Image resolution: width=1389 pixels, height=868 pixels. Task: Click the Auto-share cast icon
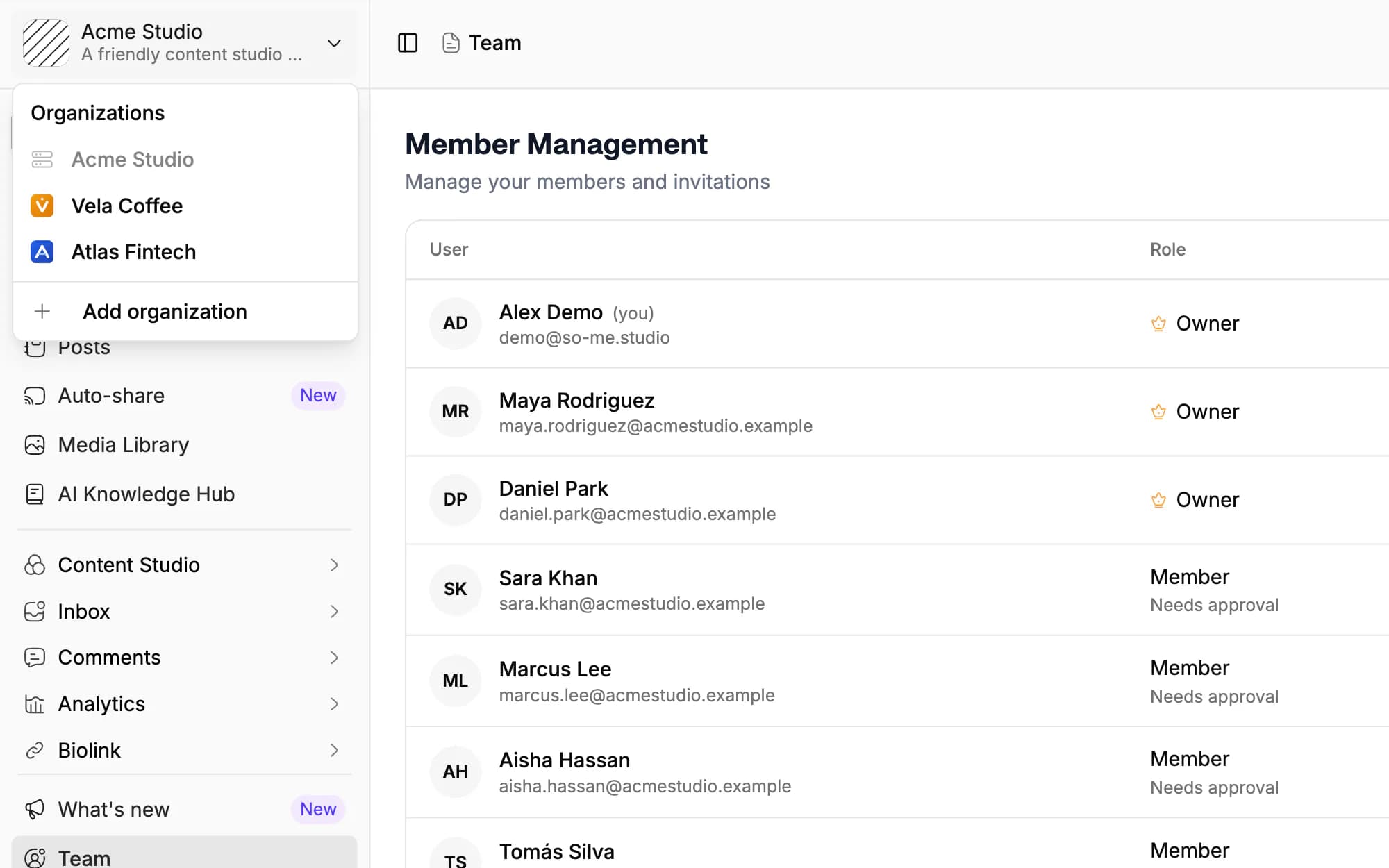(x=35, y=396)
